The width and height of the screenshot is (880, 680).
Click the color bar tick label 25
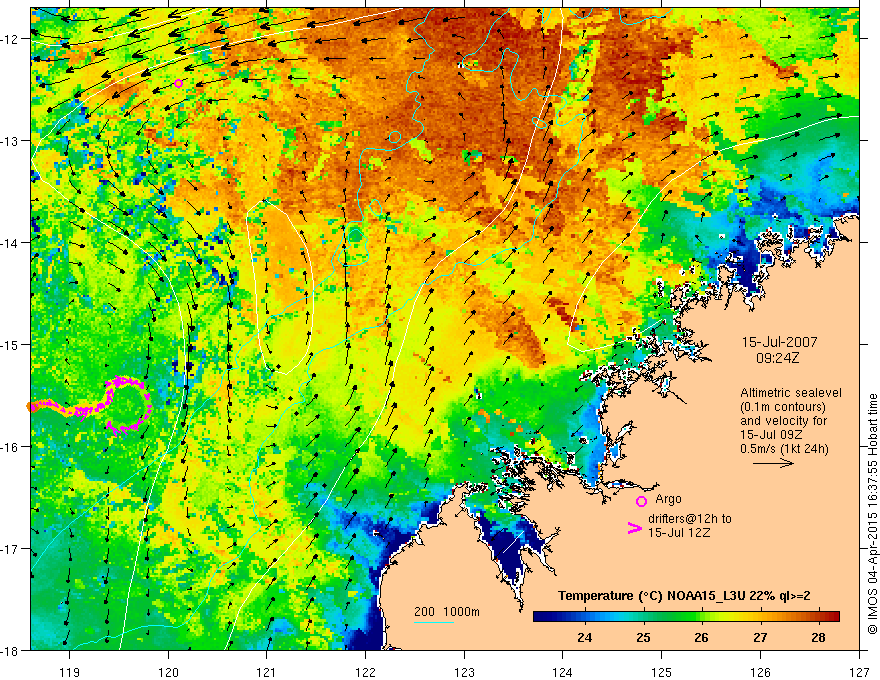point(644,638)
